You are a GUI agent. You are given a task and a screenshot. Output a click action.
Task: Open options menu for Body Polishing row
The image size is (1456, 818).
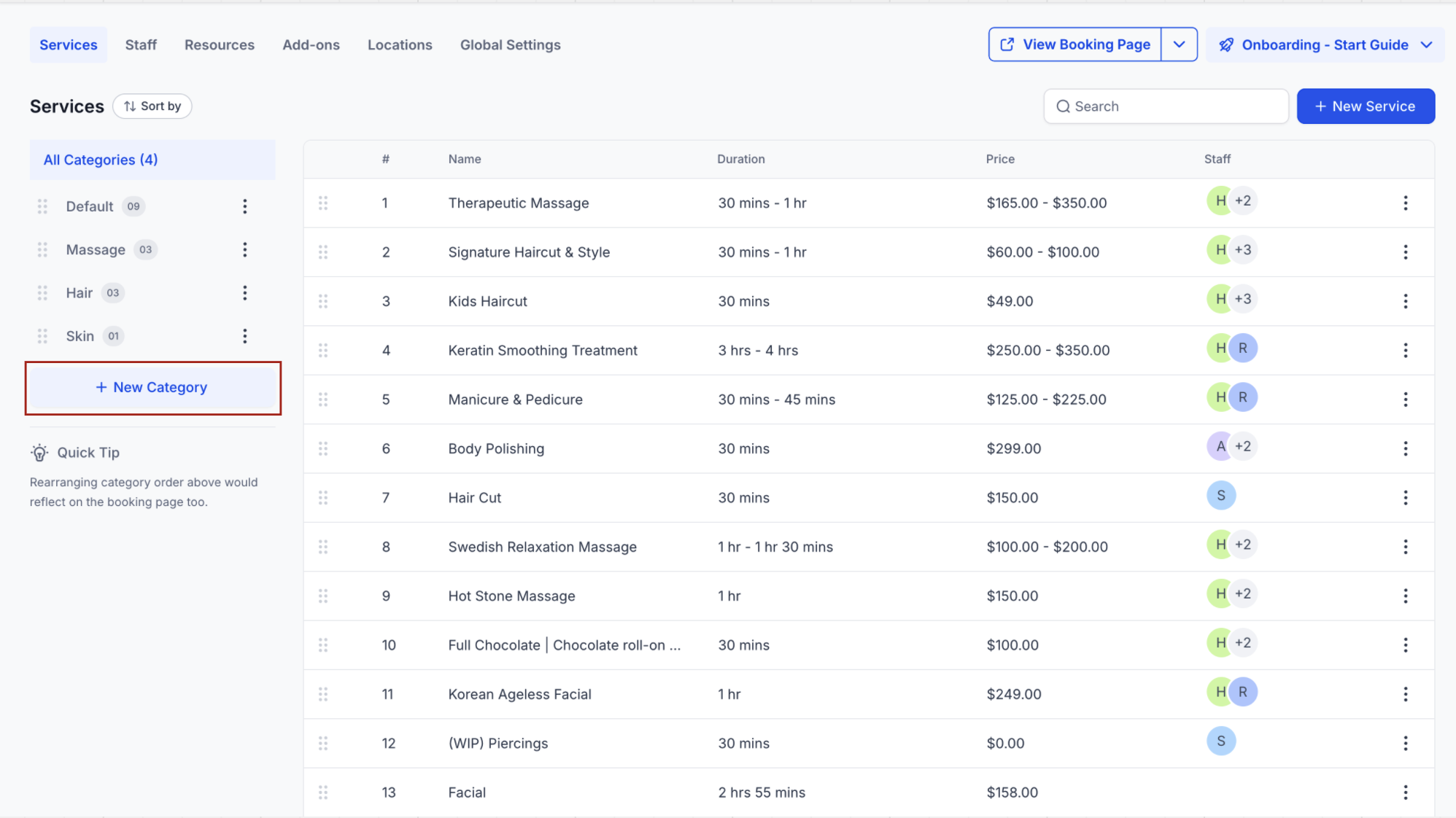pos(1405,448)
